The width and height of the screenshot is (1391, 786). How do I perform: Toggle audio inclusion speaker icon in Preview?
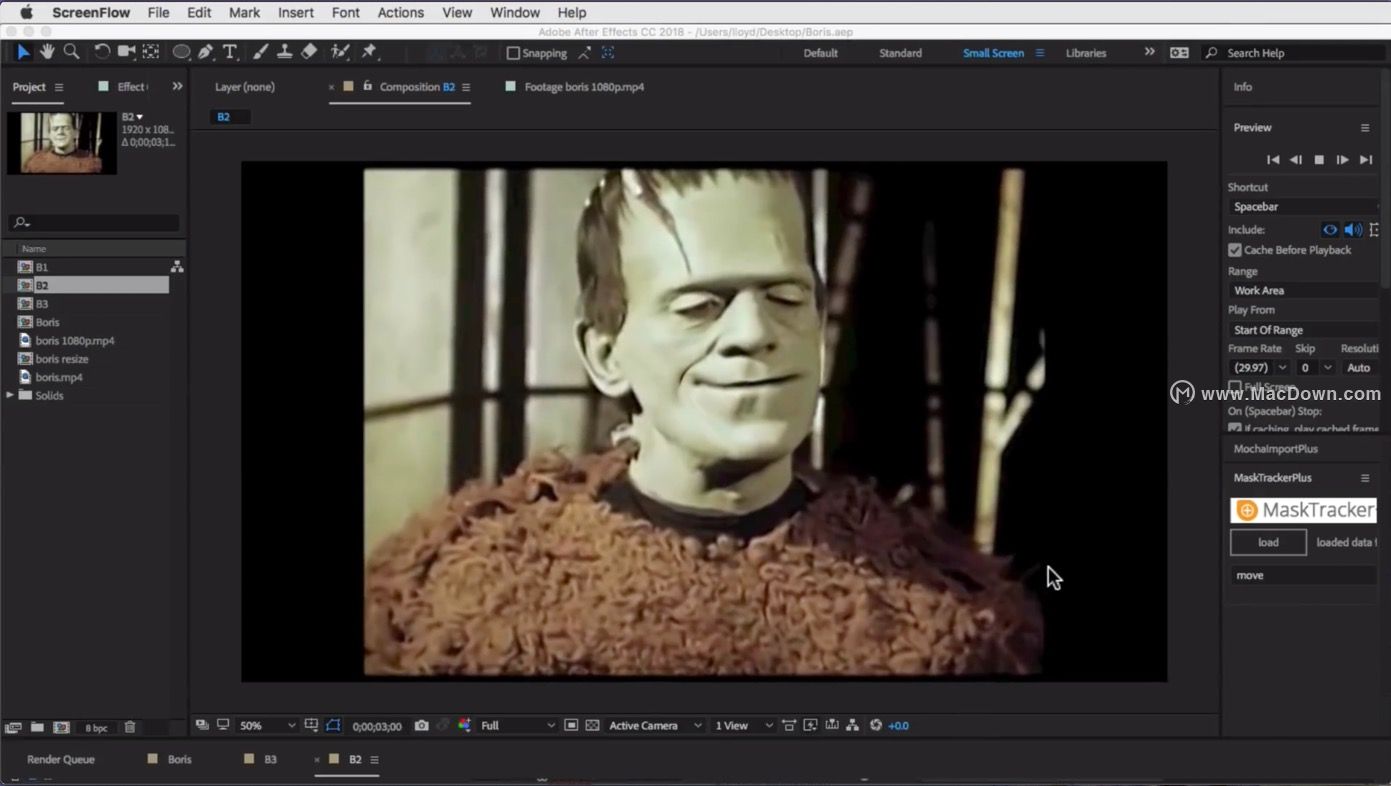click(1353, 230)
